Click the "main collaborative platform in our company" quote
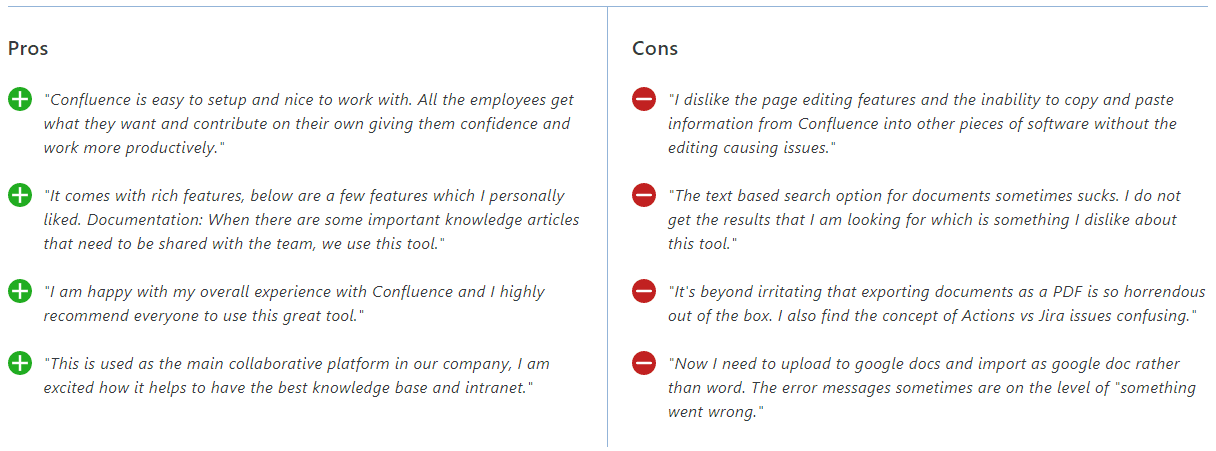1216x451 pixels. point(296,375)
